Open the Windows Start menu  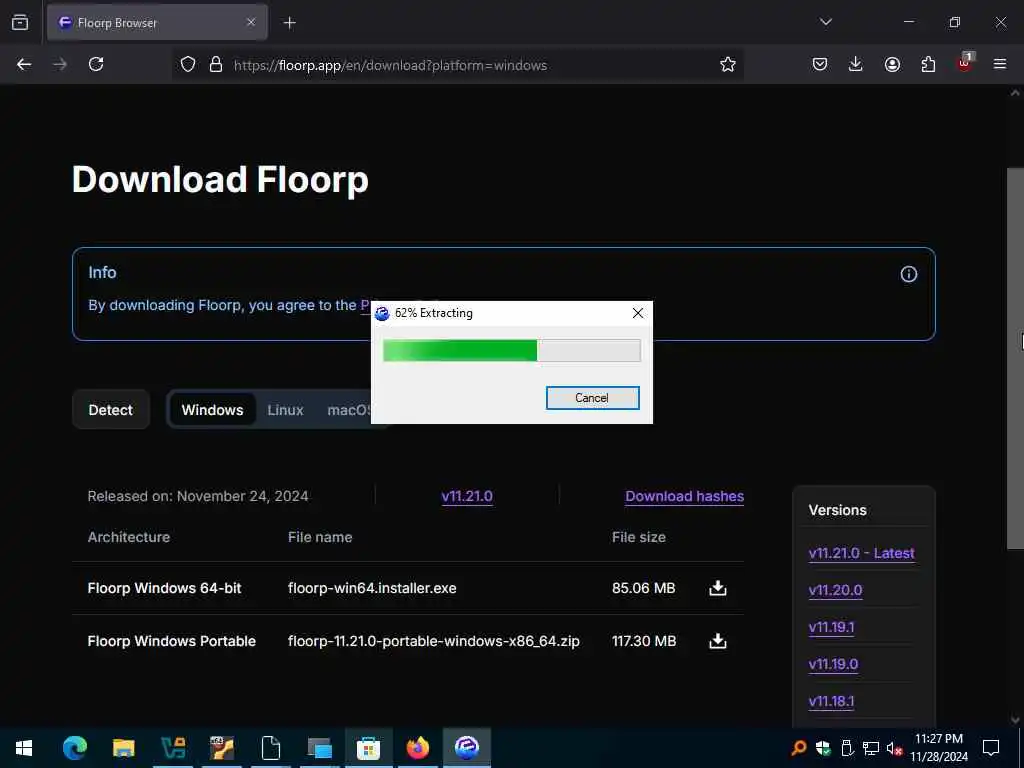pos(24,748)
